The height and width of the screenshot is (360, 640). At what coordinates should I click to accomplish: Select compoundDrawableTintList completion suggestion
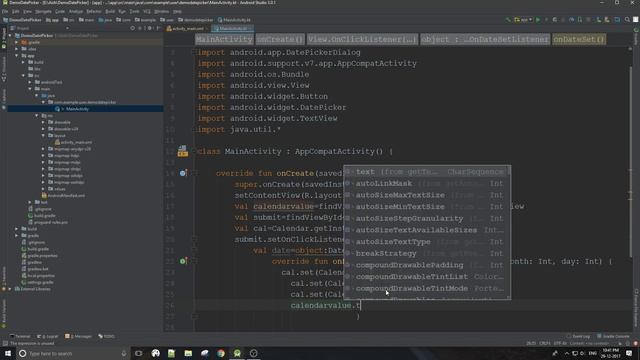[427, 277]
